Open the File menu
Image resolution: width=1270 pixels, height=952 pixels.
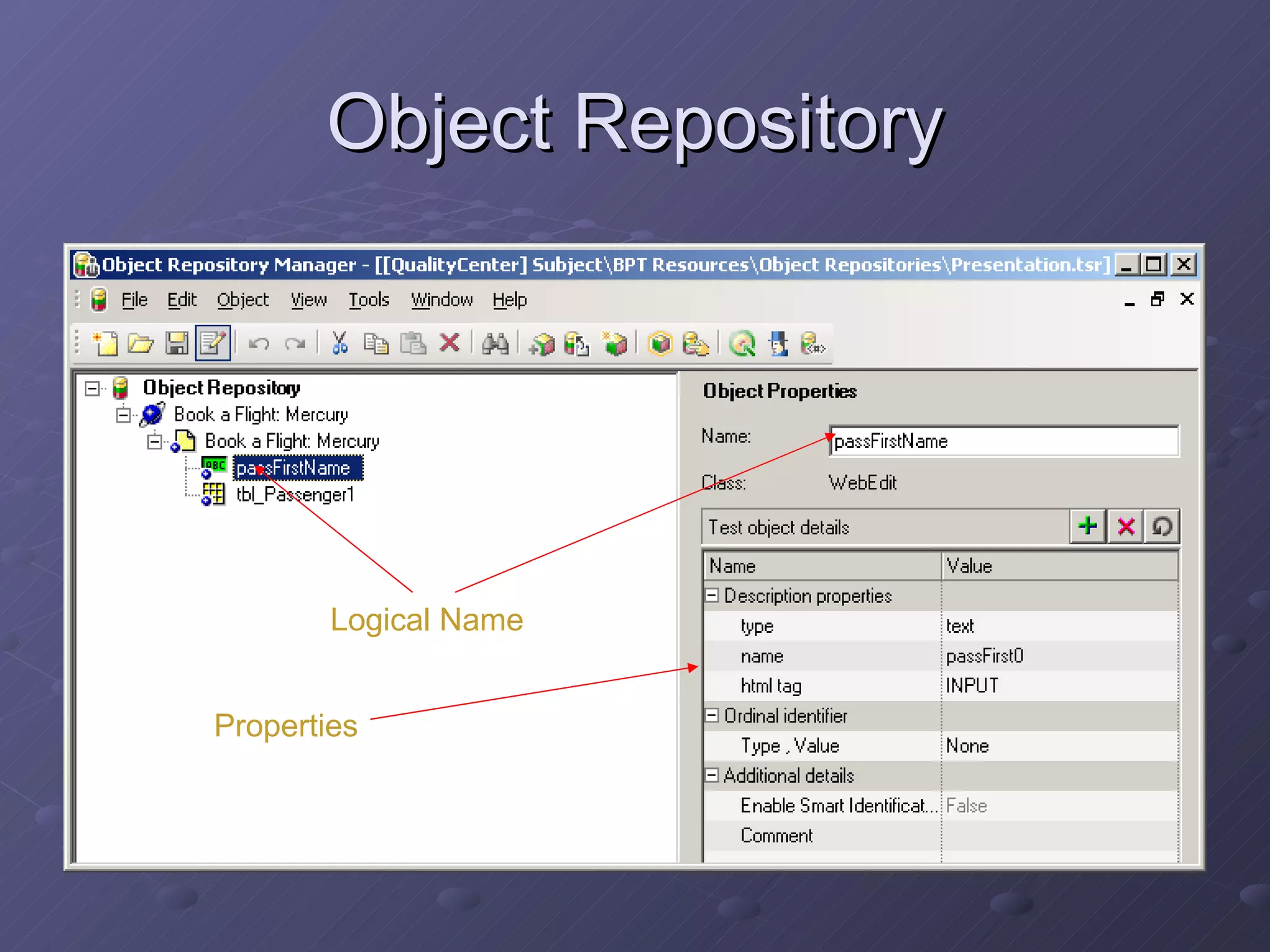click(x=134, y=300)
